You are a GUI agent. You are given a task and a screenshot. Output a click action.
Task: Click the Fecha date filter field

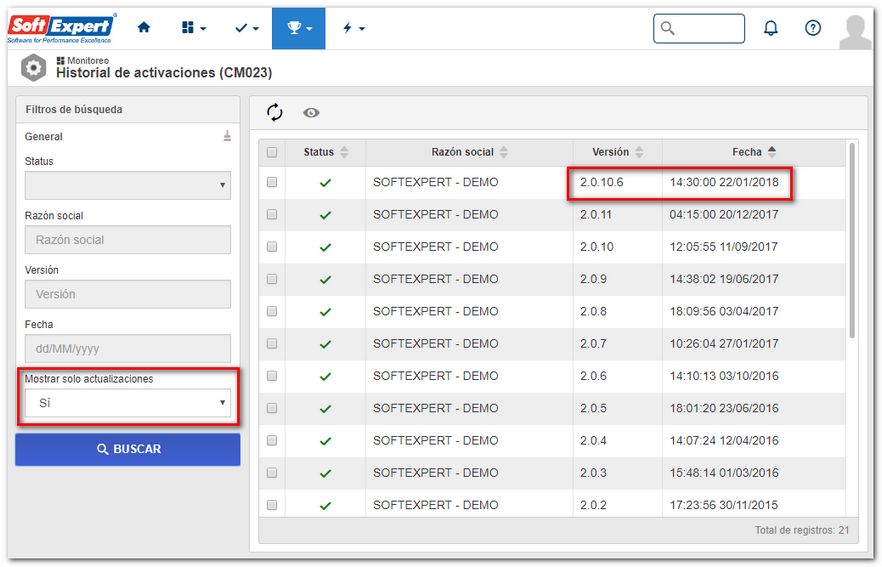(x=128, y=349)
